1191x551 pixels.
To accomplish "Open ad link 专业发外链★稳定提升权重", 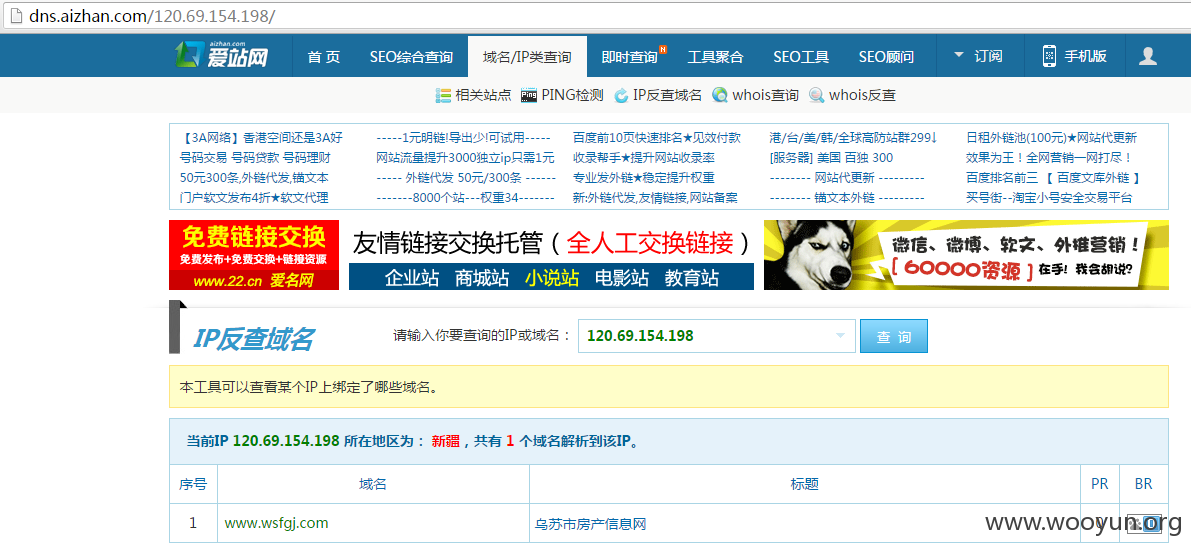I will coord(644,178).
